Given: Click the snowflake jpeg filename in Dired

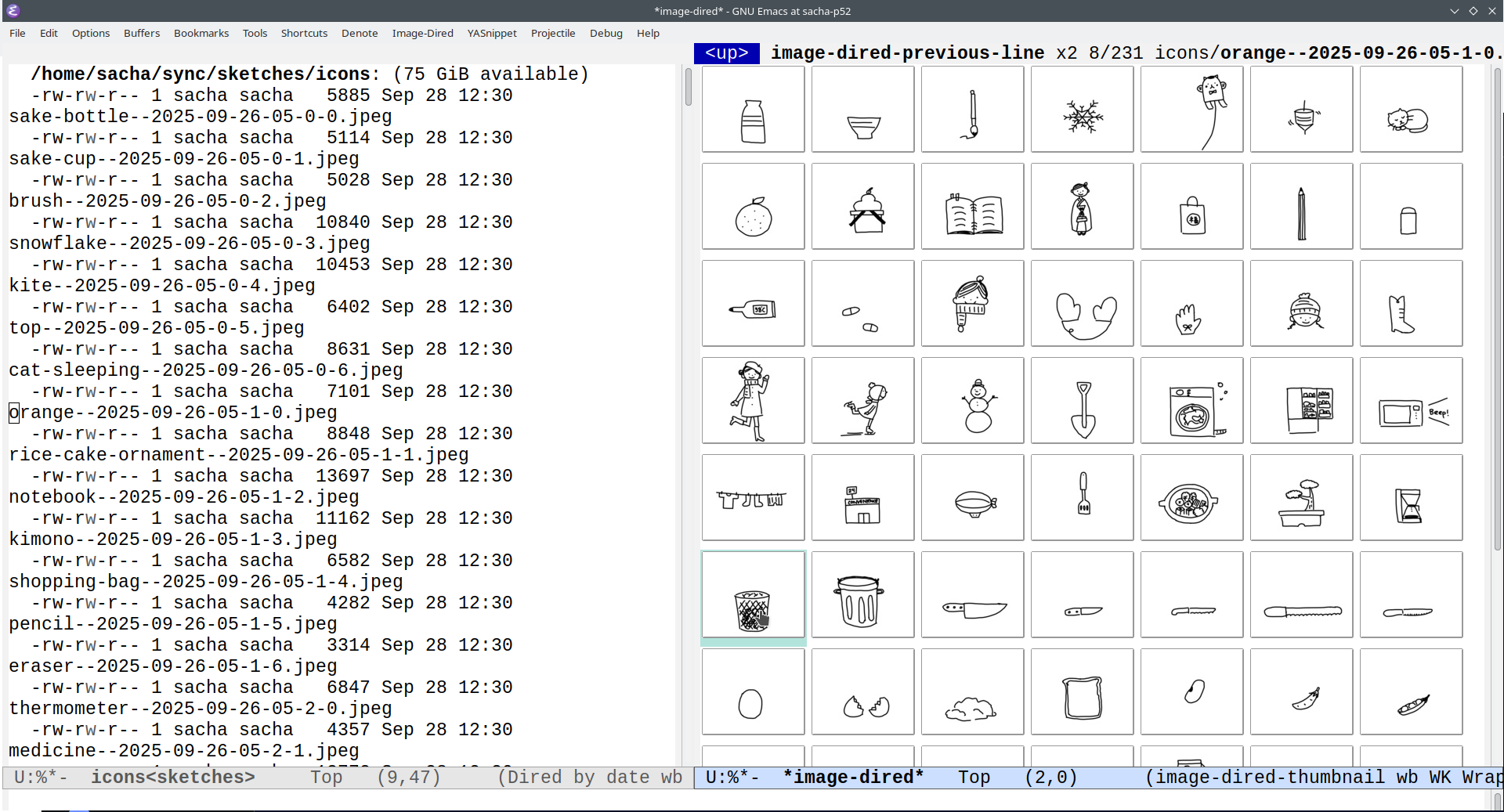Looking at the screenshot, I should [189, 244].
